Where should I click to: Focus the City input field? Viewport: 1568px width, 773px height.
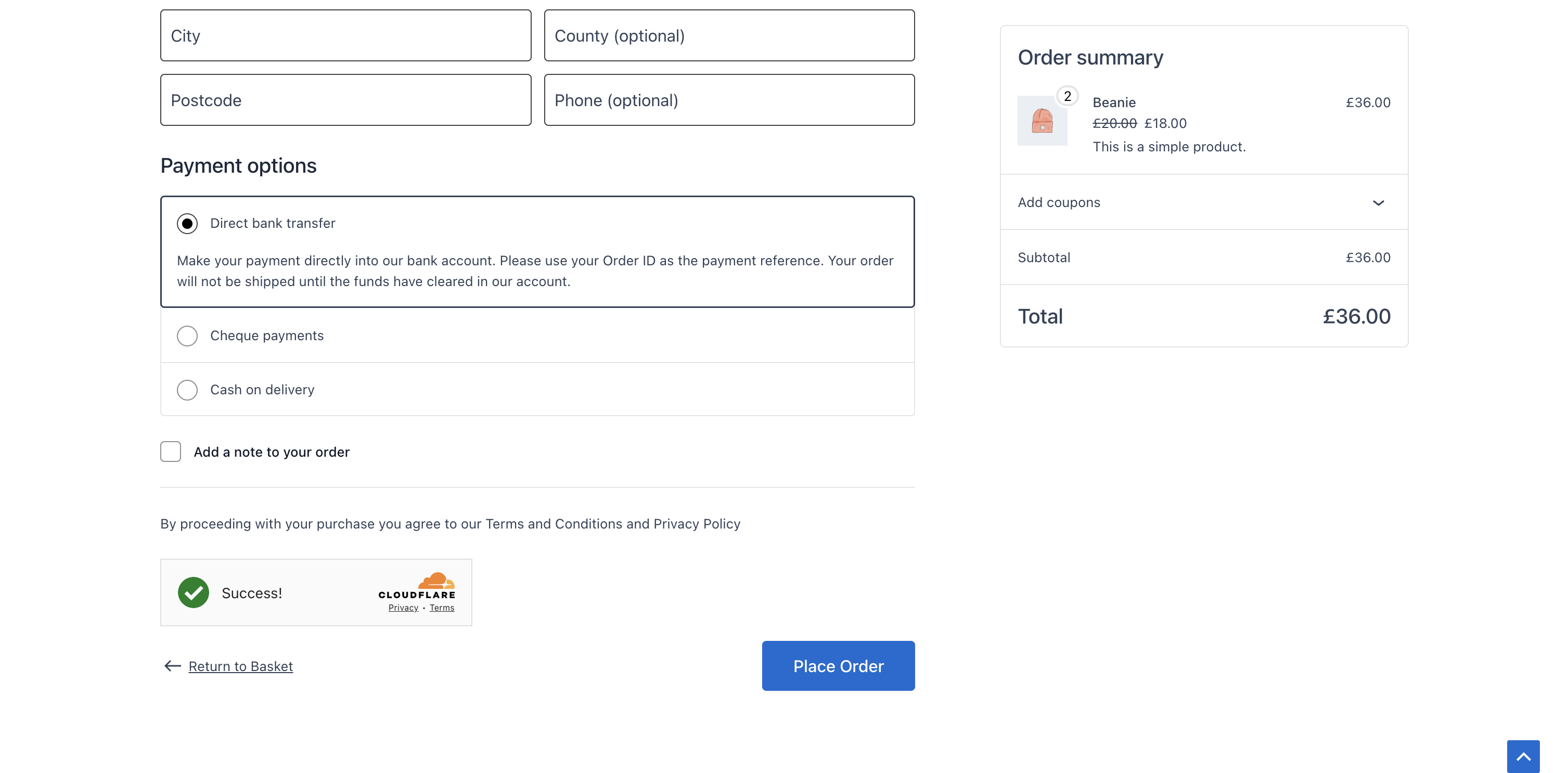(345, 35)
